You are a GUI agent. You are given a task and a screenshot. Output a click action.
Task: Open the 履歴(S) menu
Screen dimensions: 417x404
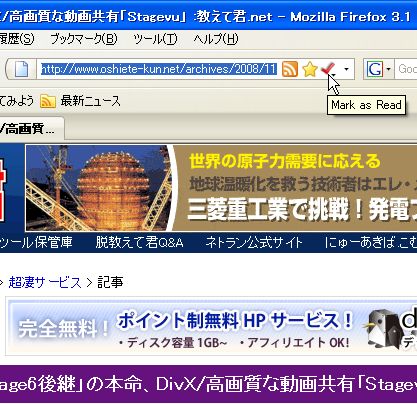pos(17,39)
